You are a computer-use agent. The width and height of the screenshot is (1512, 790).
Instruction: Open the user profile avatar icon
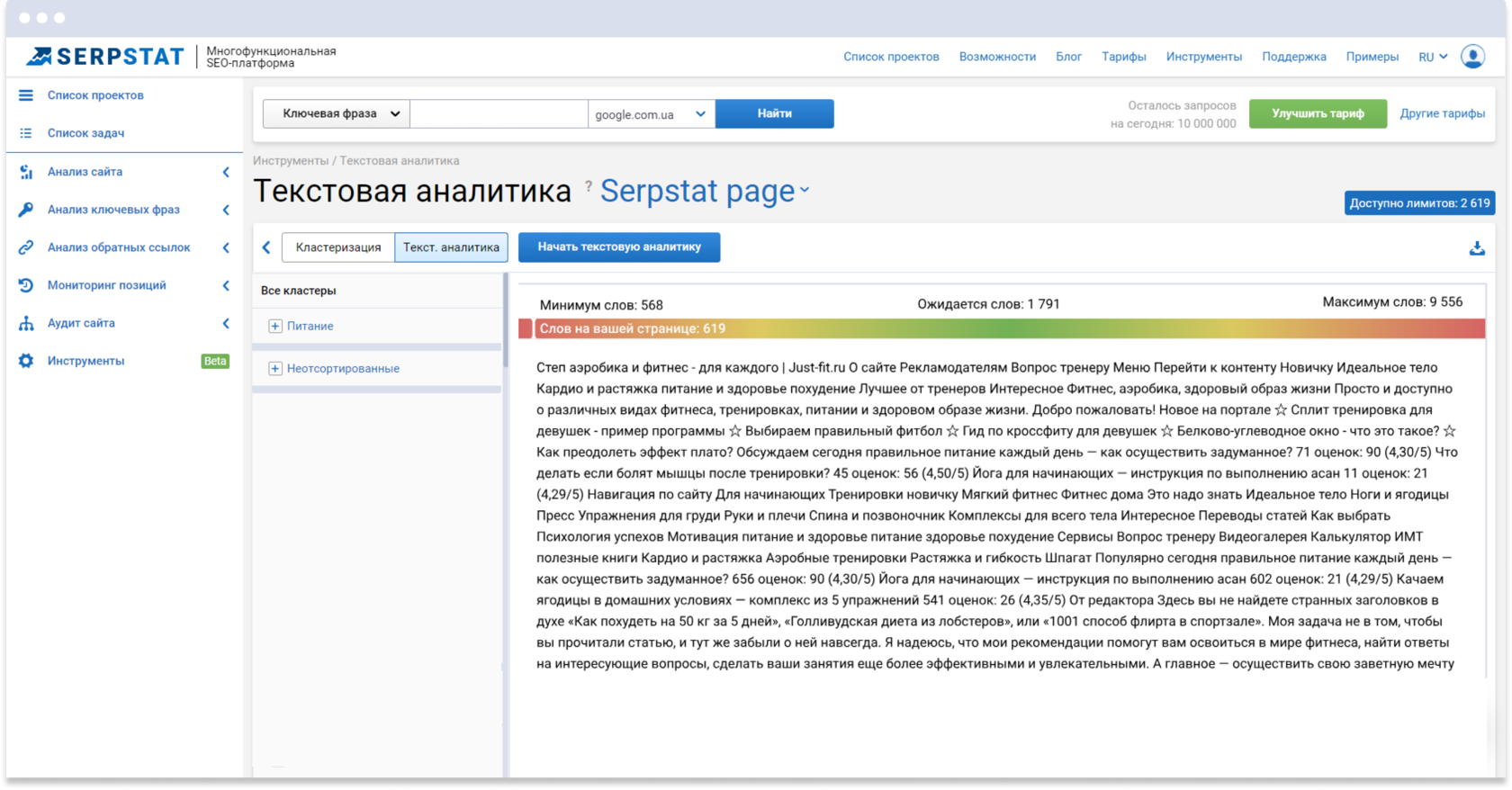pyautogui.click(x=1472, y=57)
